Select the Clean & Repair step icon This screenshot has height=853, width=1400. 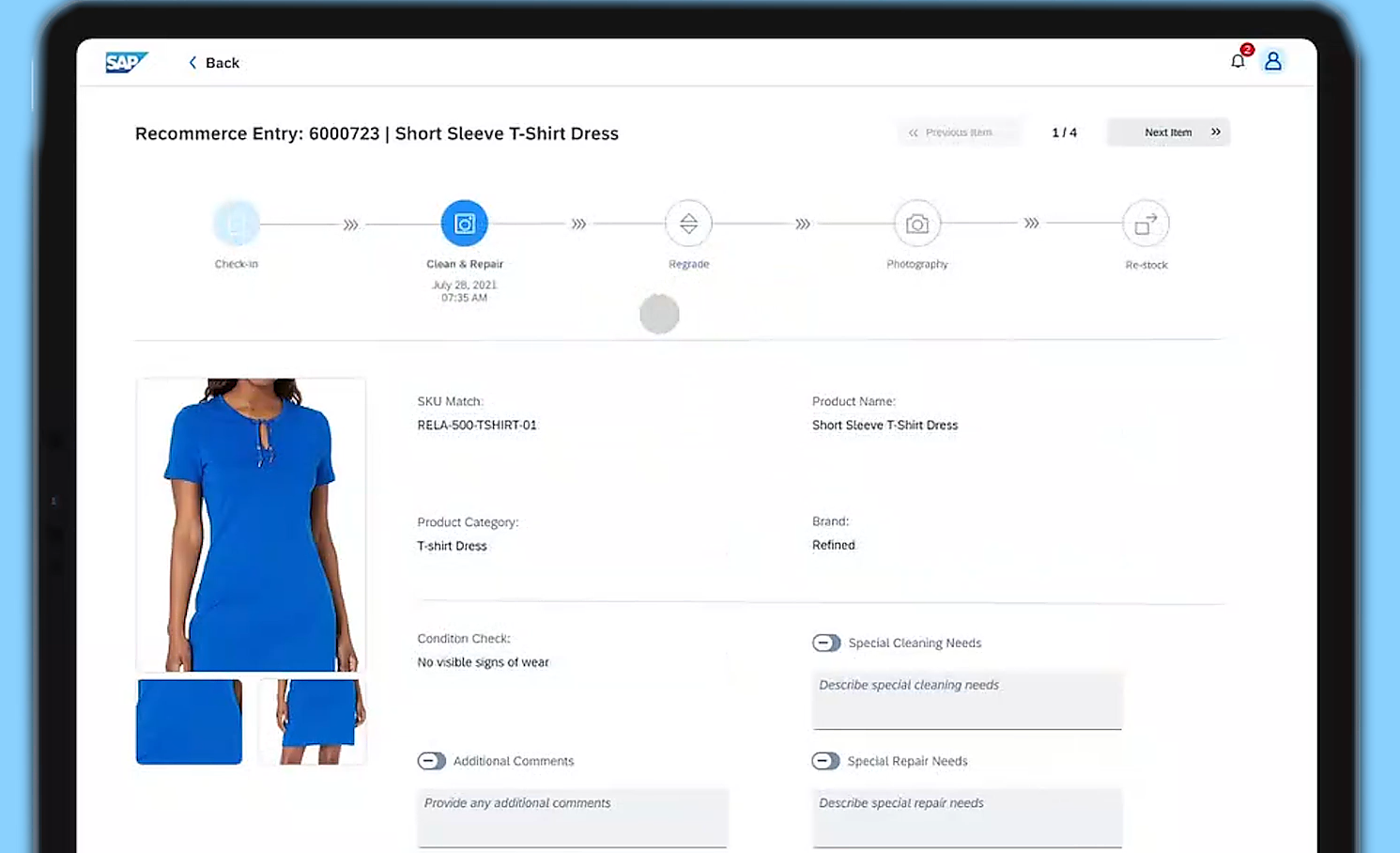pos(465,224)
